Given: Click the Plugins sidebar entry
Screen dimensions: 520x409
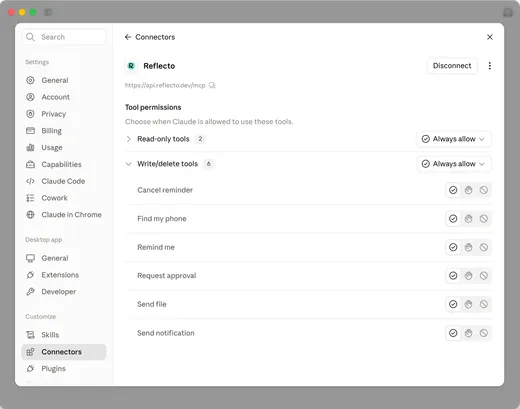Looking at the screenshot, I should click(x=64, y=368).
